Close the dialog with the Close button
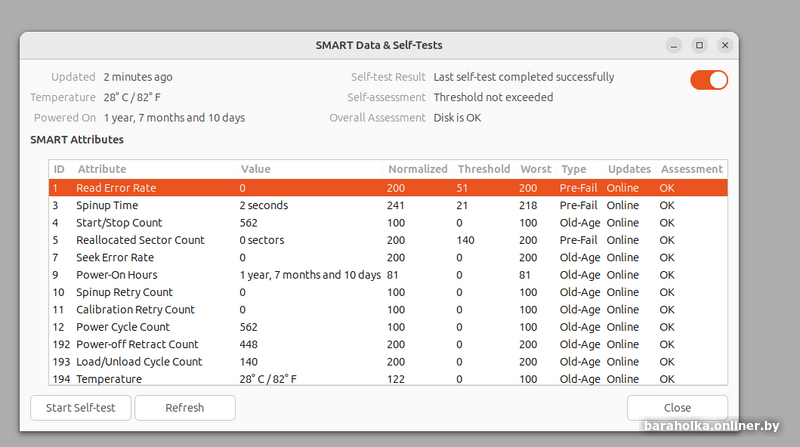The height and width of the screenshot is (447, 800). [x=677, y=408]
